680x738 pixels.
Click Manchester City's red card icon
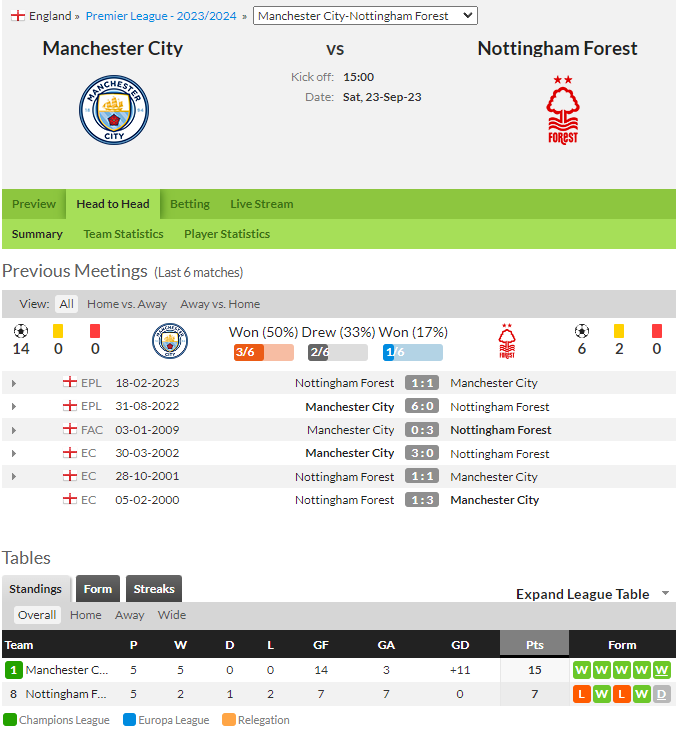[95, 331]
